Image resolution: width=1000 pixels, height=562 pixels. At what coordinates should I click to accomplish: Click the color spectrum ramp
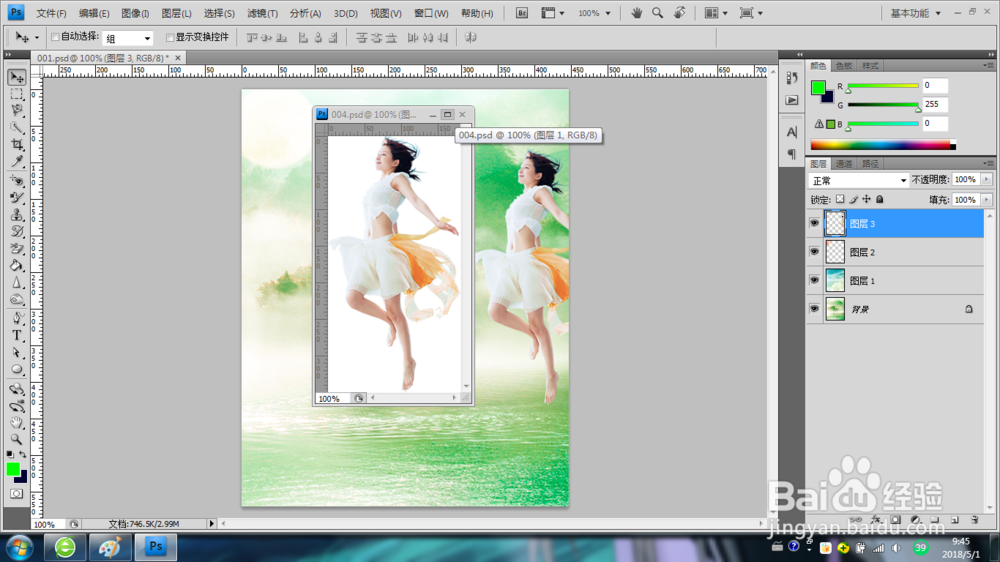[x=883, y=145]
